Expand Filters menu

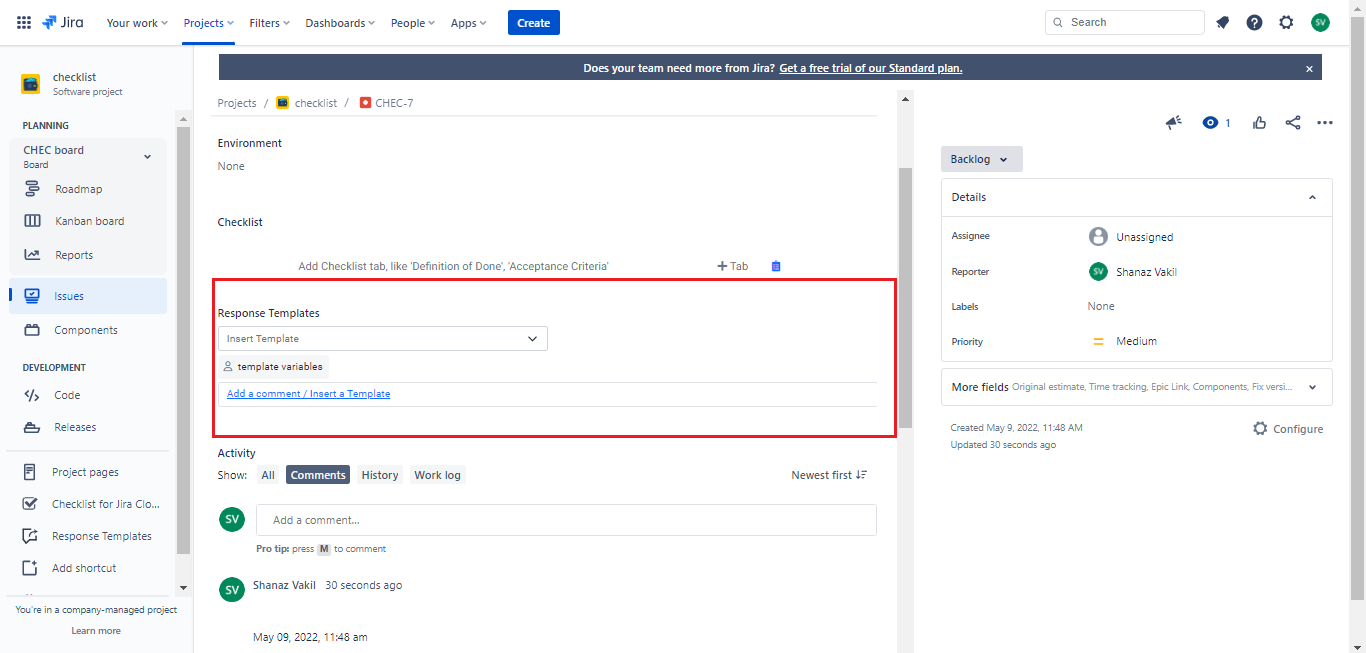(x=270, y=23)
